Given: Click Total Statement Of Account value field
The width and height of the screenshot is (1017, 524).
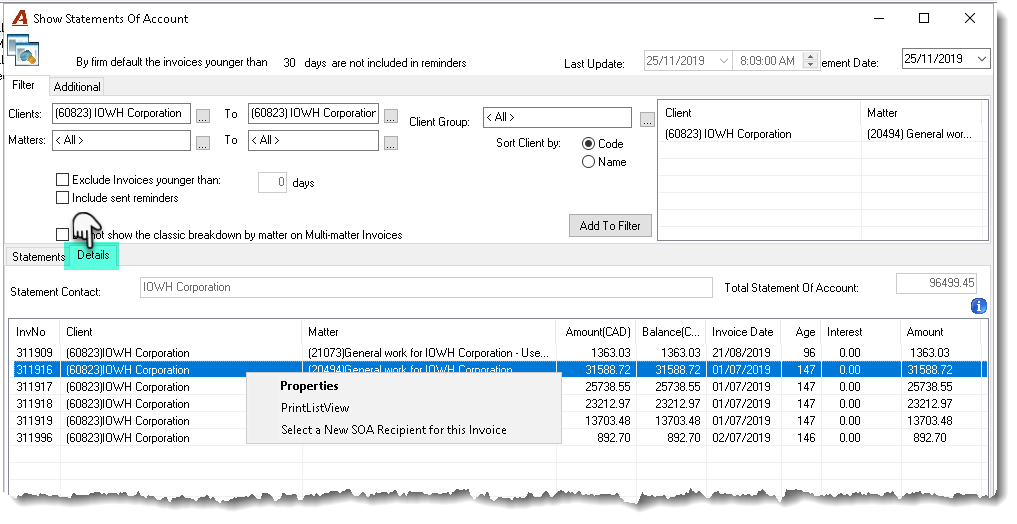Looking at the screenshot, I should tap(937, 283).
